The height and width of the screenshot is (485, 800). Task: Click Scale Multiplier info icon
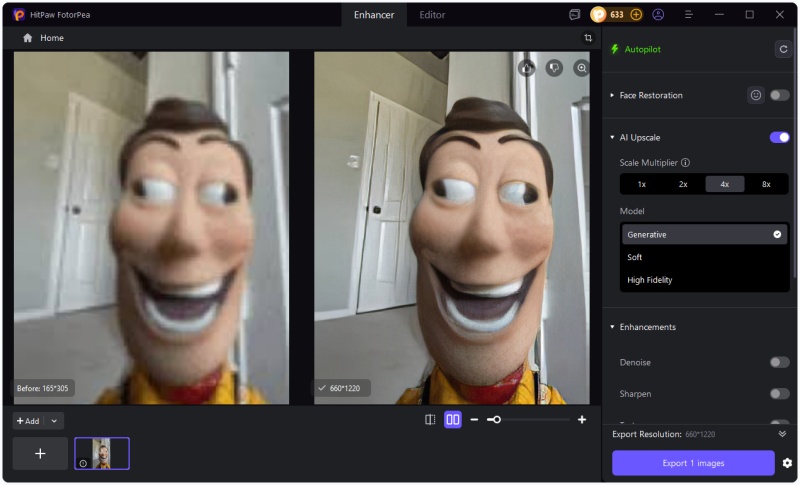click(x=686, y=163)
